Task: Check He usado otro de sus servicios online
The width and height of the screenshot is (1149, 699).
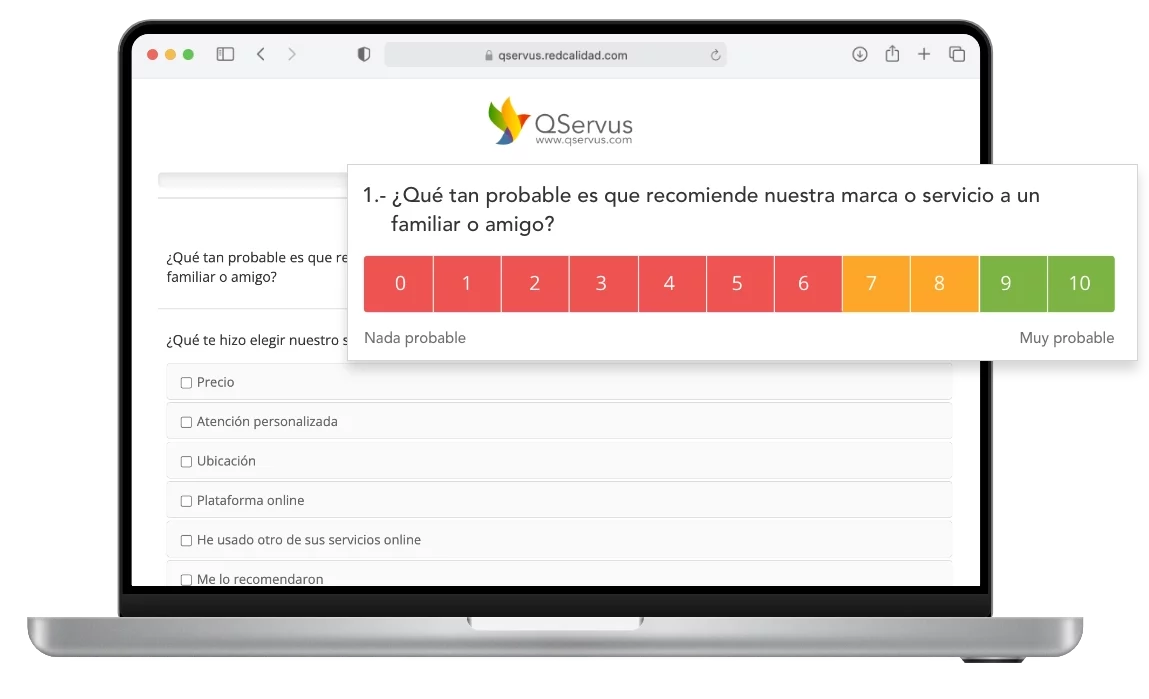Action: (x=186, y=540)
